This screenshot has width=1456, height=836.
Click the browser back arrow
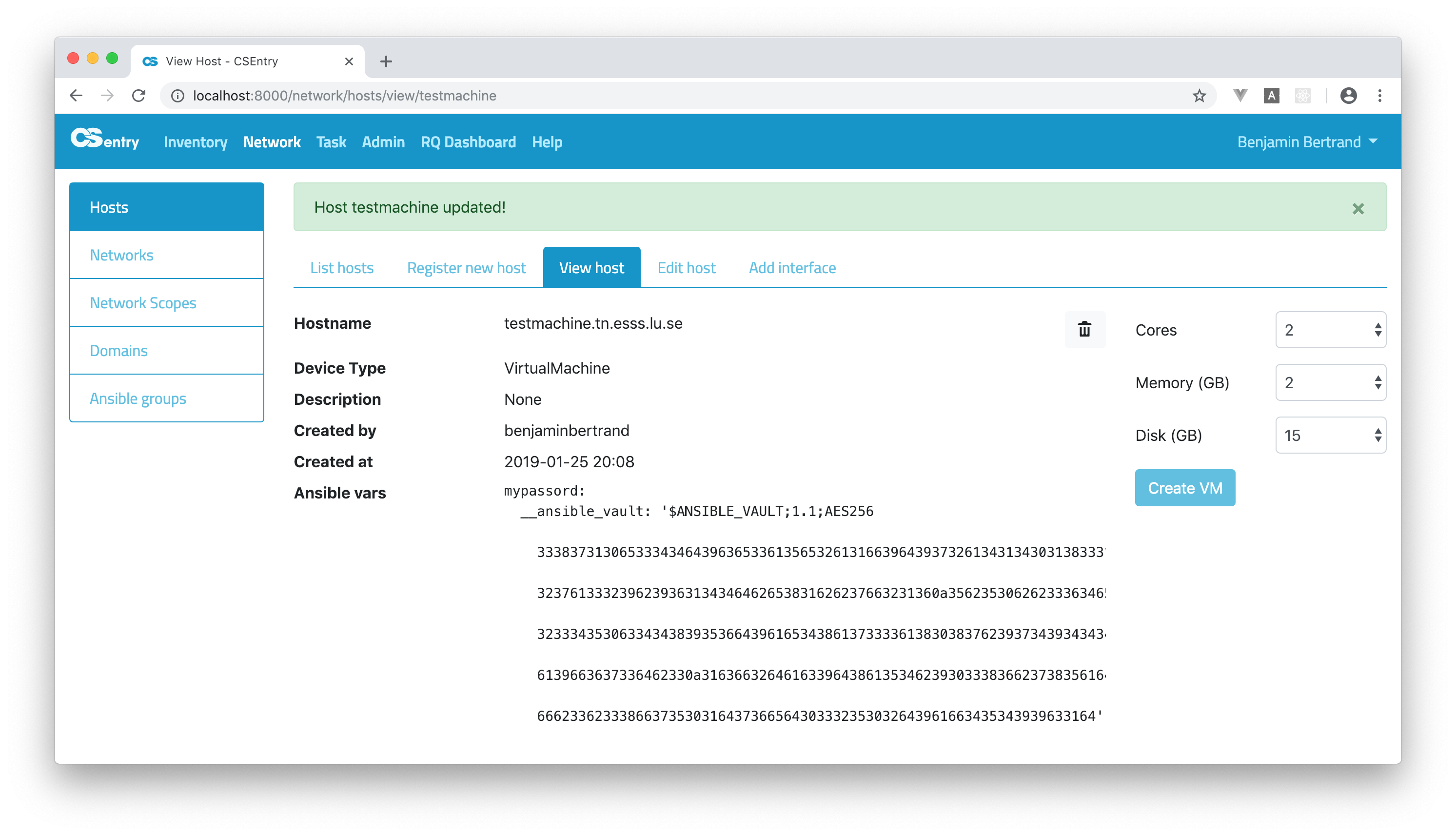point(77,96)
